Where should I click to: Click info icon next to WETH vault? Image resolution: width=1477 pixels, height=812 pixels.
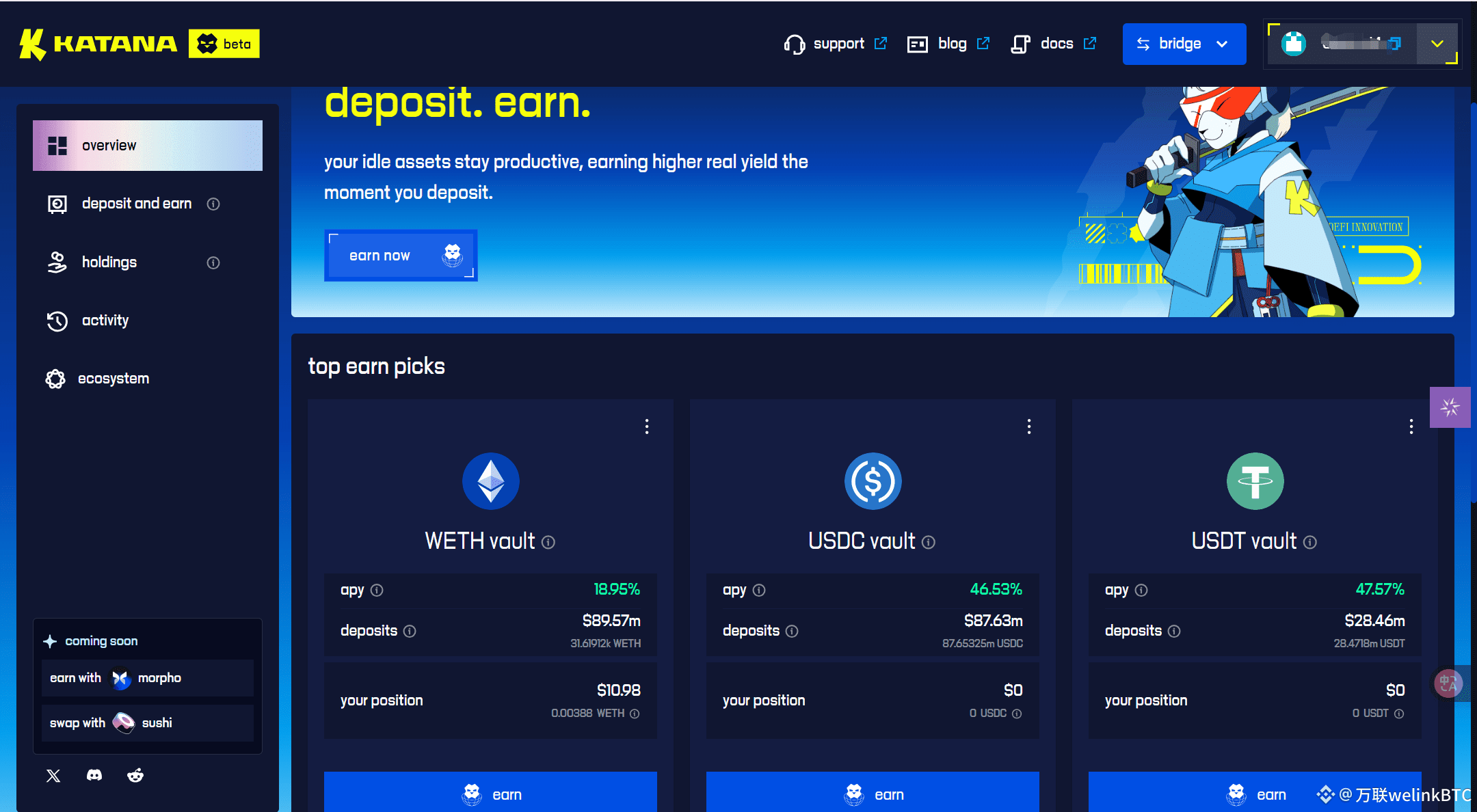548,542
